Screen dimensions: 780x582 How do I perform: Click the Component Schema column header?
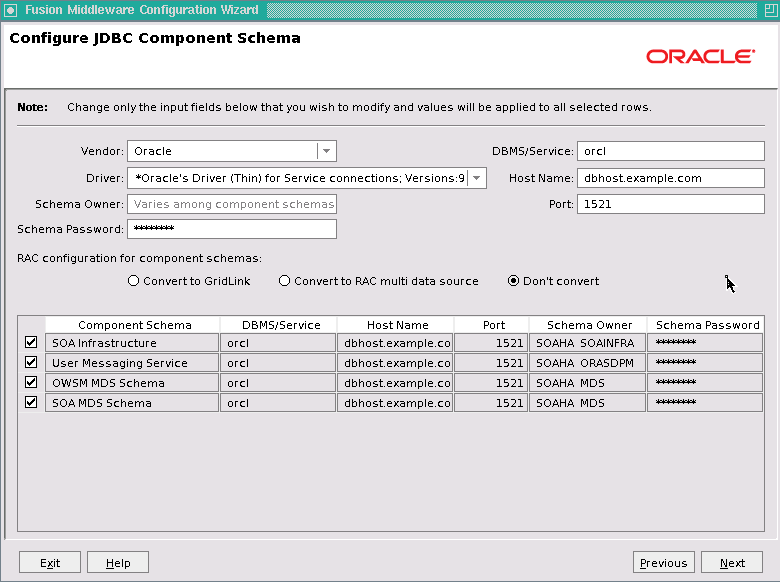[x=133, y=325]
